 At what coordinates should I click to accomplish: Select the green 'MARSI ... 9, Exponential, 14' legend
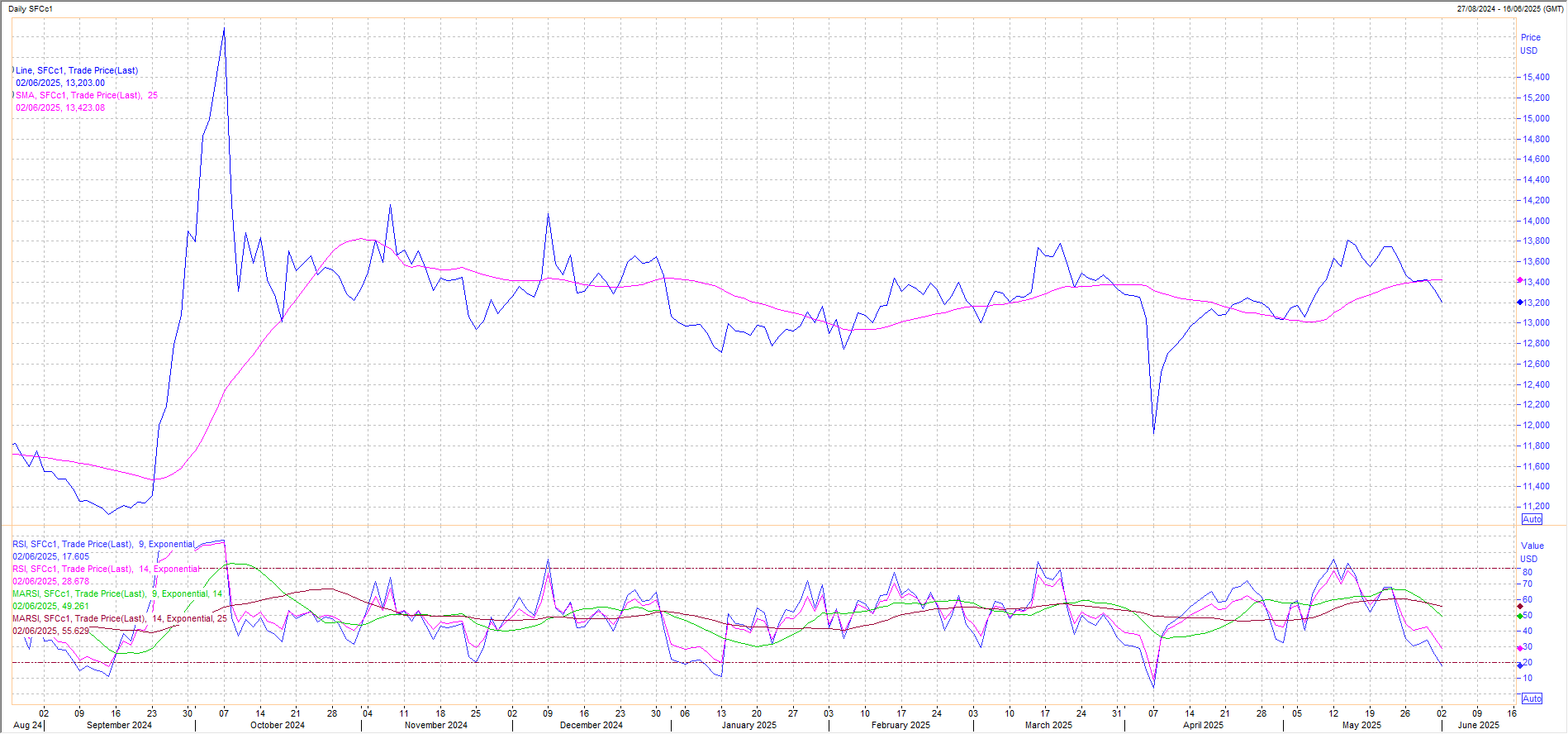click(x=117, y=594)
